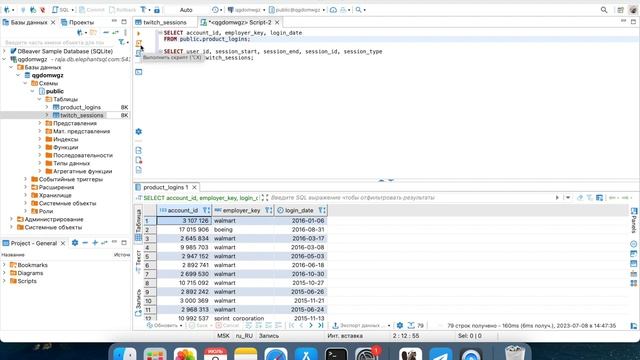The image size is (640, 360).
Task: Click the Экспорт данных button
Action: pos(361,326)
